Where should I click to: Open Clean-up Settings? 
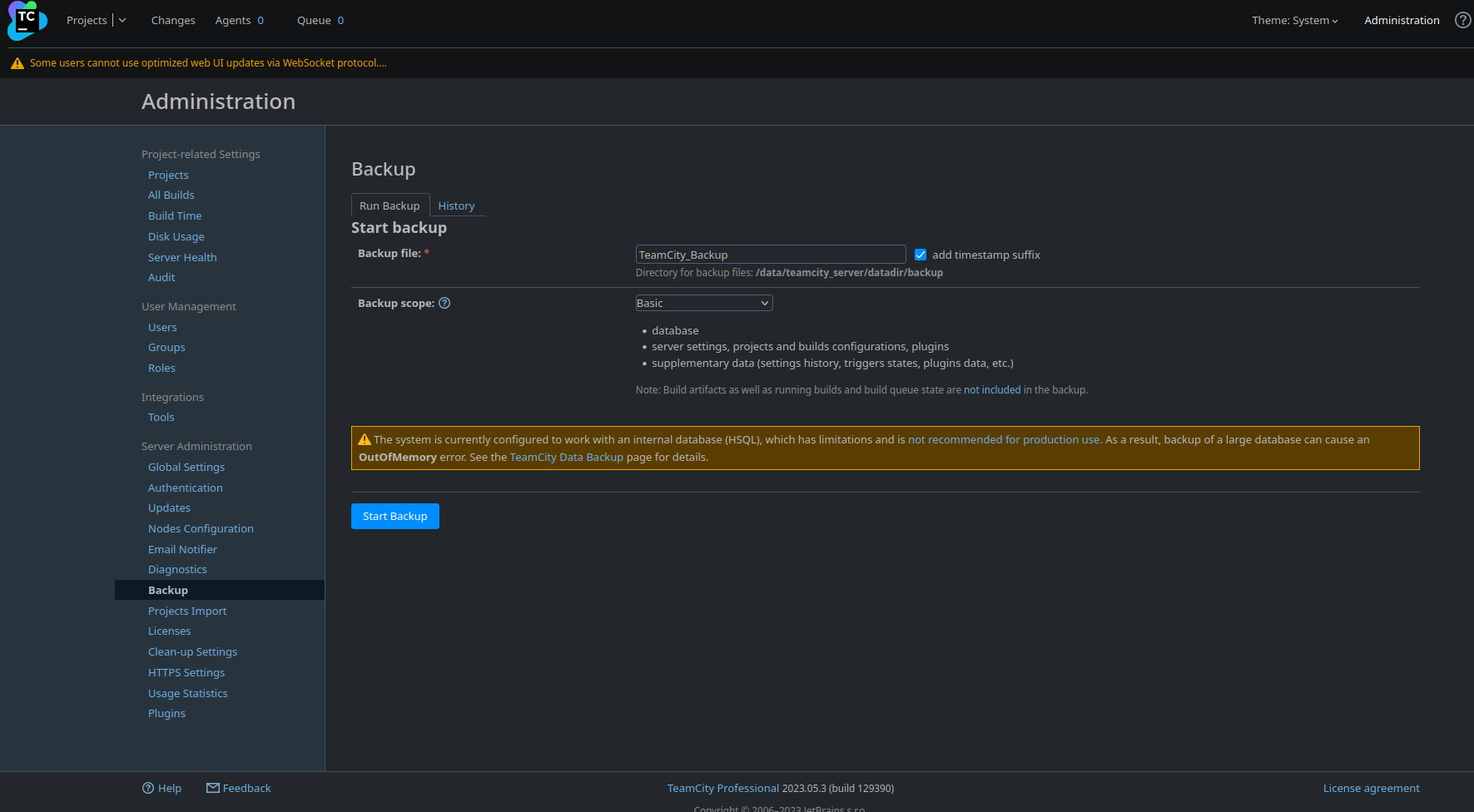click(192, 651)
